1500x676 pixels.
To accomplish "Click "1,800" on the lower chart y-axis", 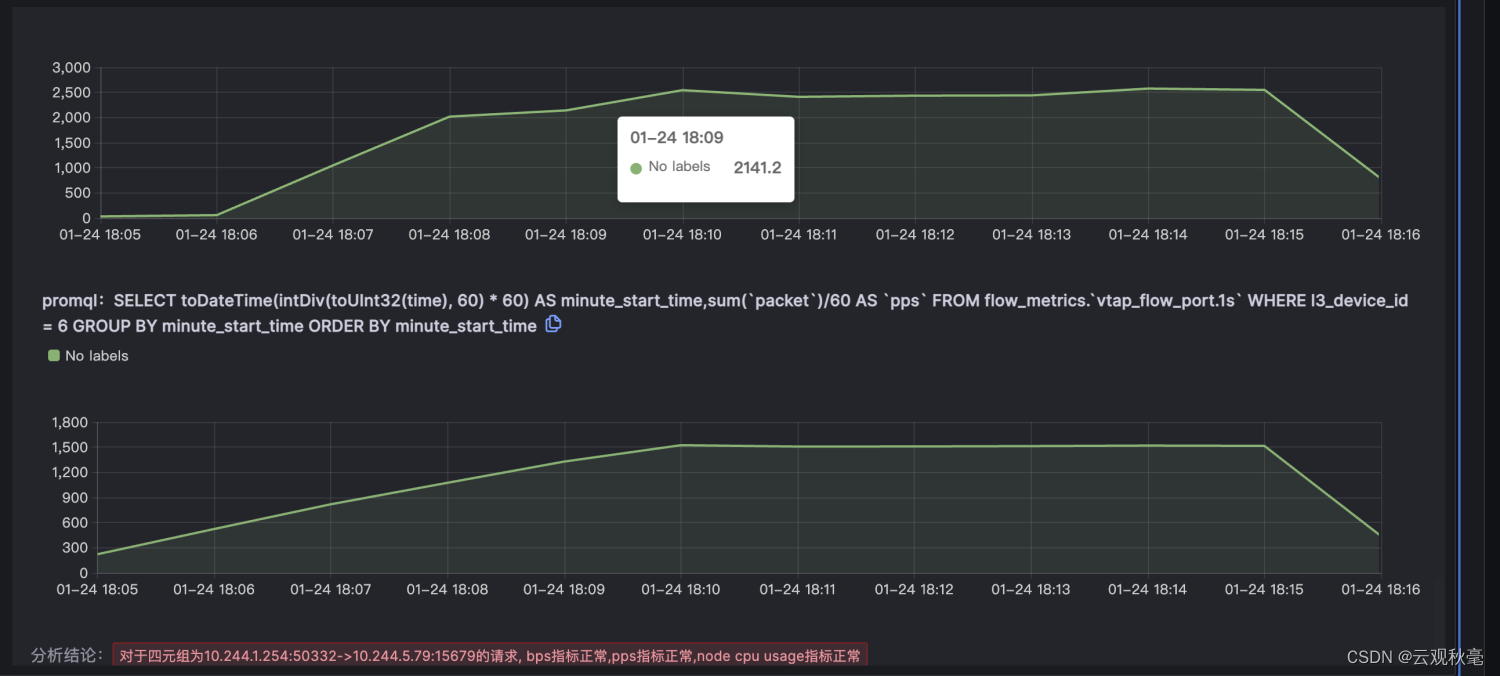I will pyautogui.click(x=71, y=422).
